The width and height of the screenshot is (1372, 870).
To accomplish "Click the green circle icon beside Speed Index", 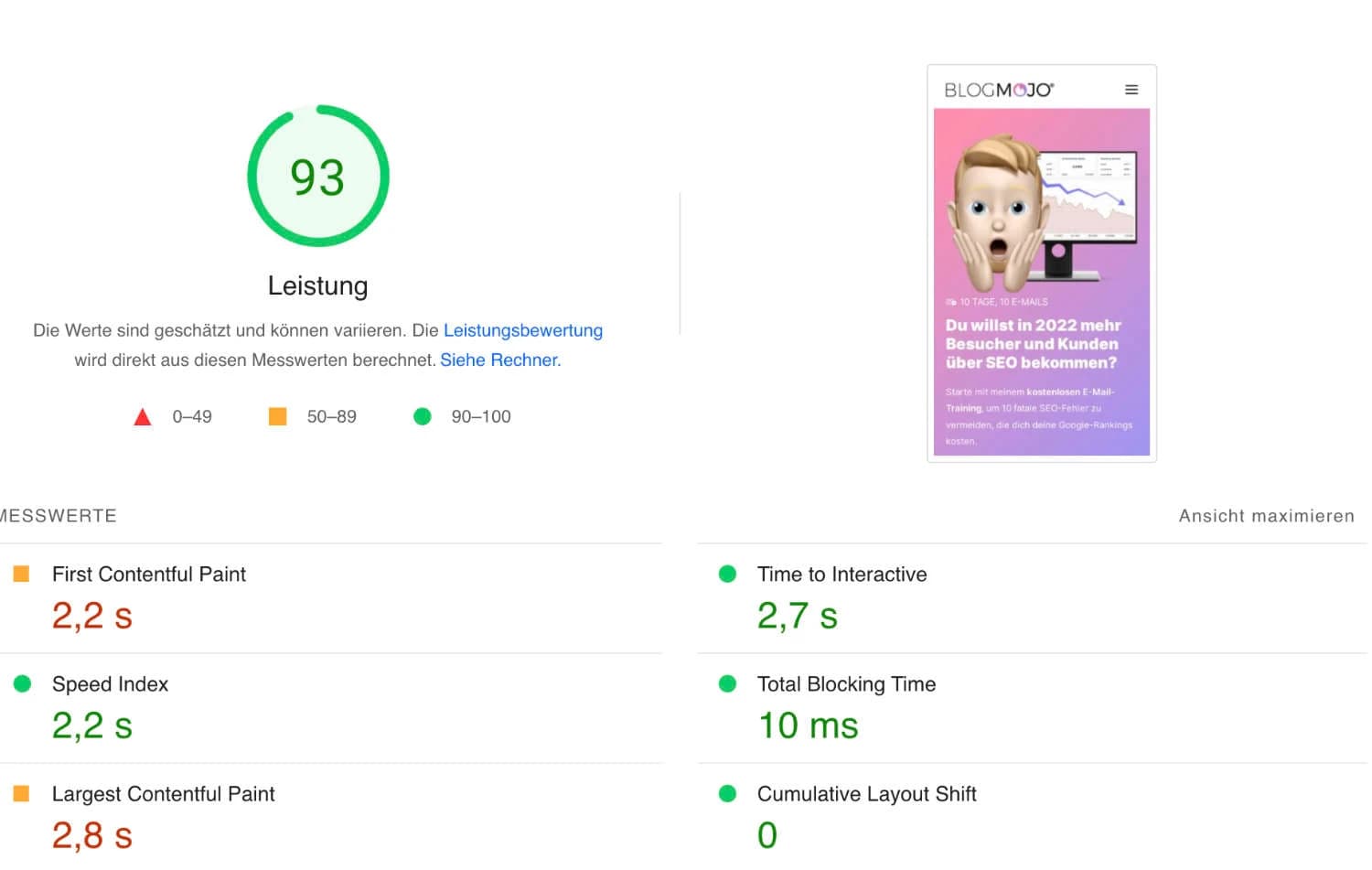I will point(21,683).
